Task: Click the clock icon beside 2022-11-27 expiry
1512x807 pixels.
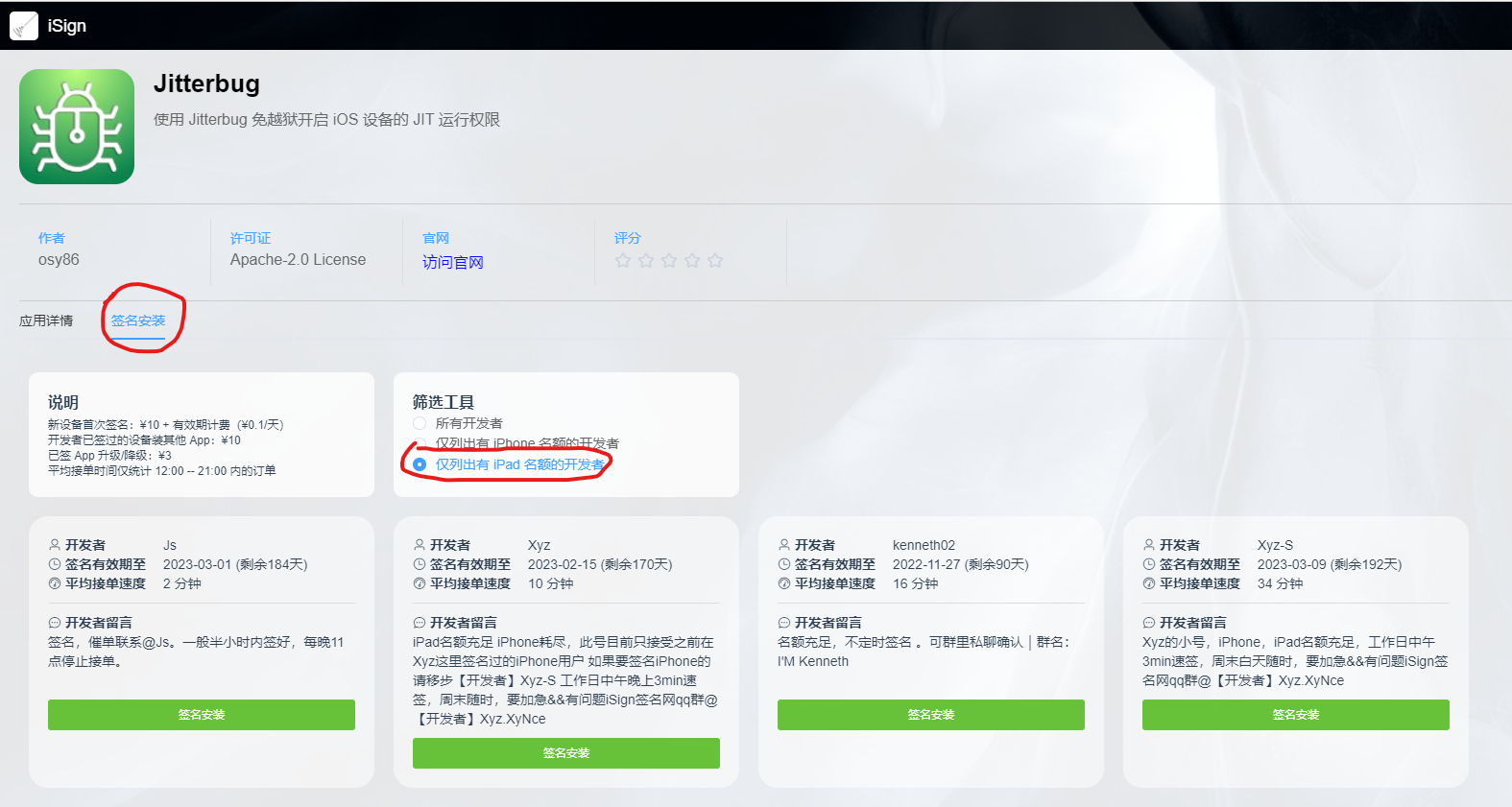Action: [784, 564]
